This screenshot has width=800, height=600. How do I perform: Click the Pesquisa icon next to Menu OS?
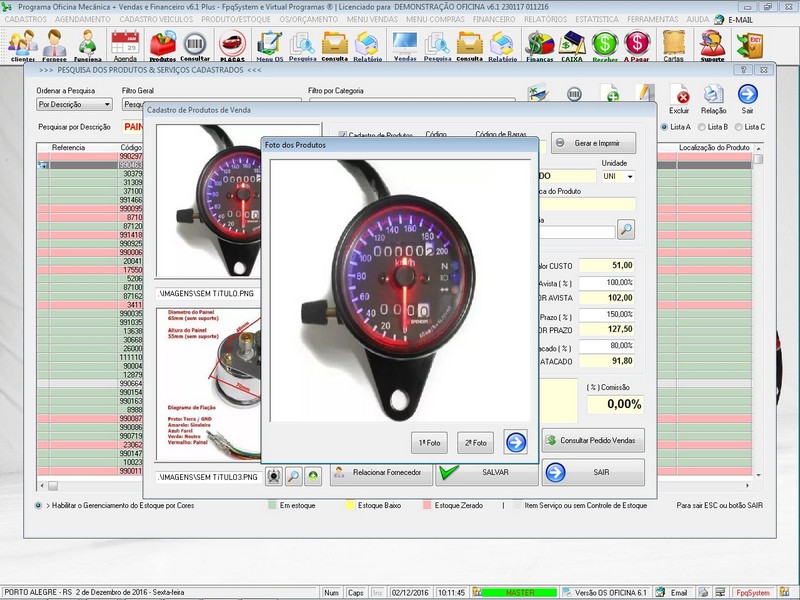pyautogui.click(x=302, y=45)
